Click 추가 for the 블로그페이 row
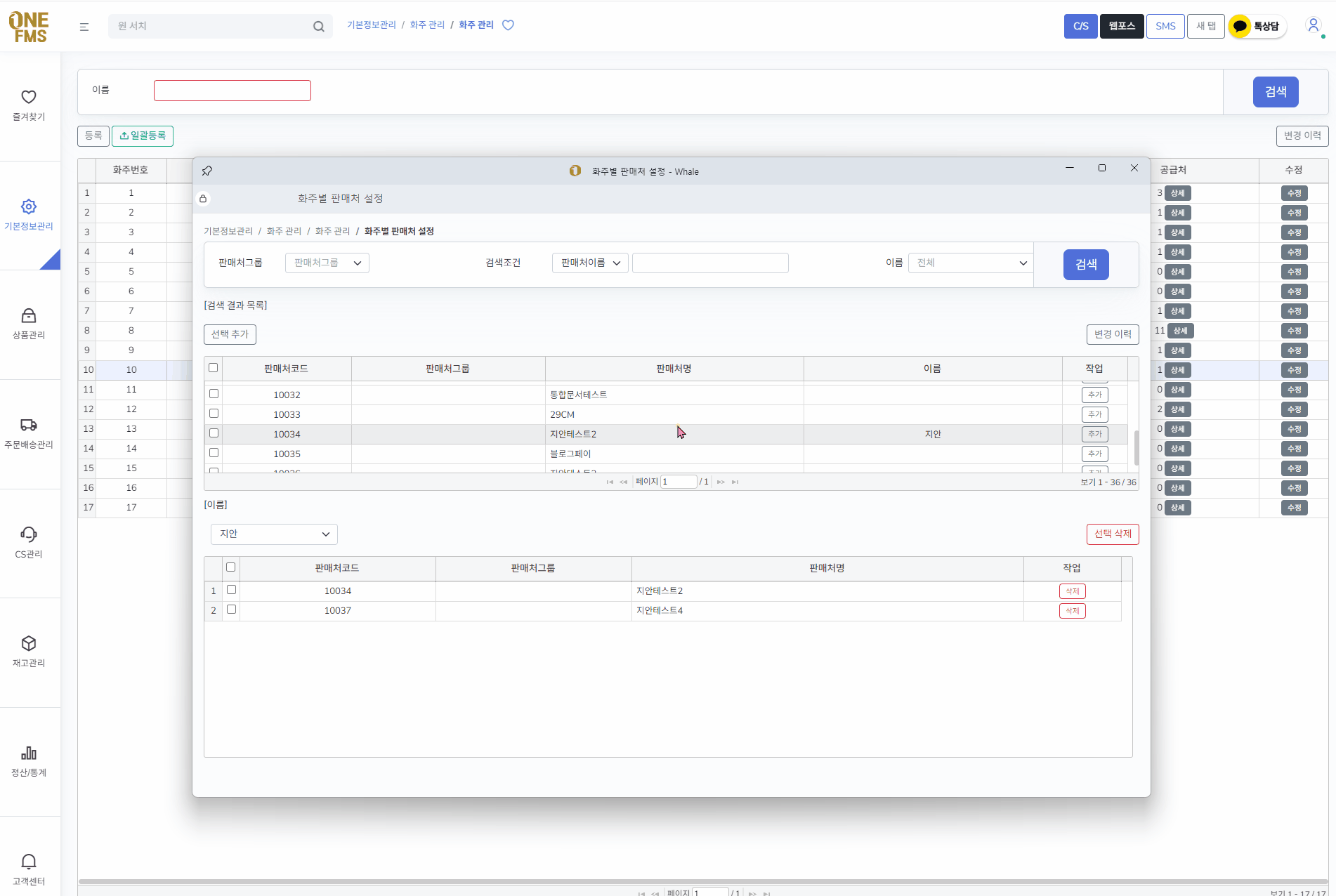This screenshot has height=896, width=1336. coord(1095,454)
